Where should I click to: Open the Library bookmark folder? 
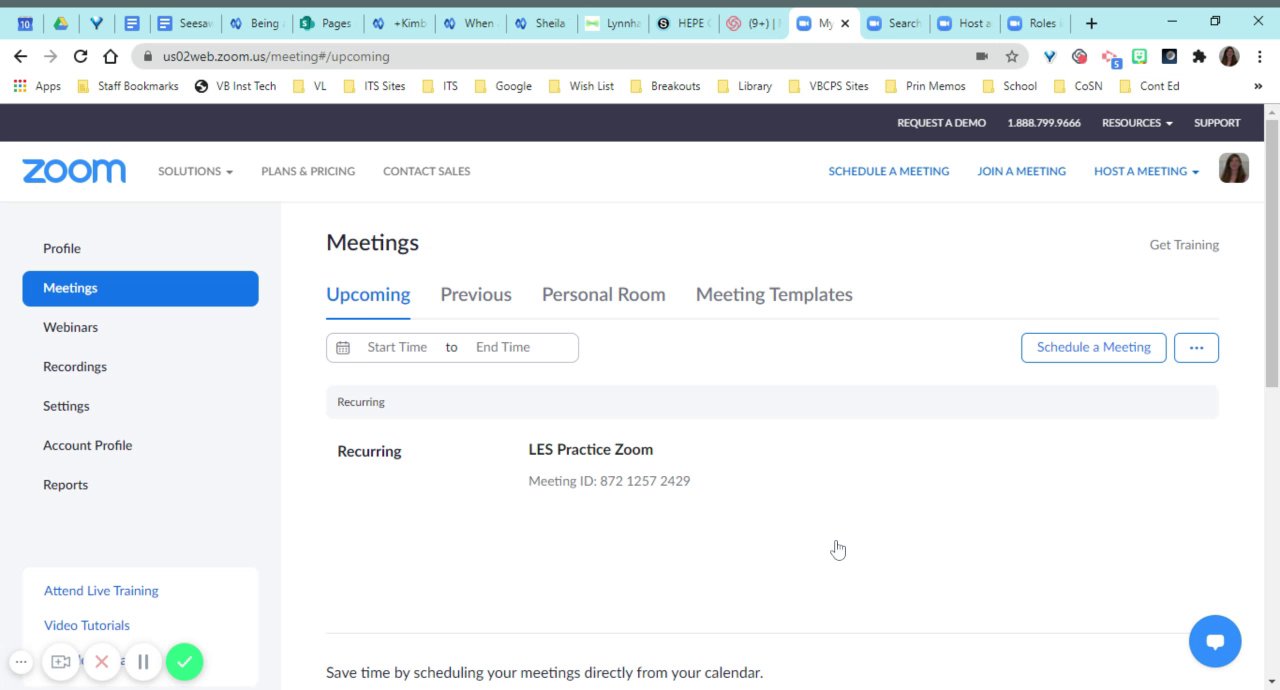pos(744,86)
